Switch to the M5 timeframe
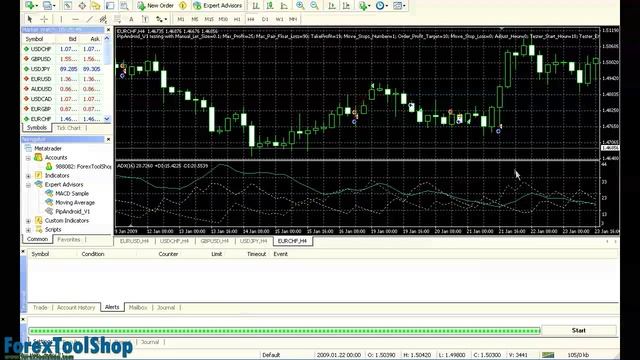 195,19
